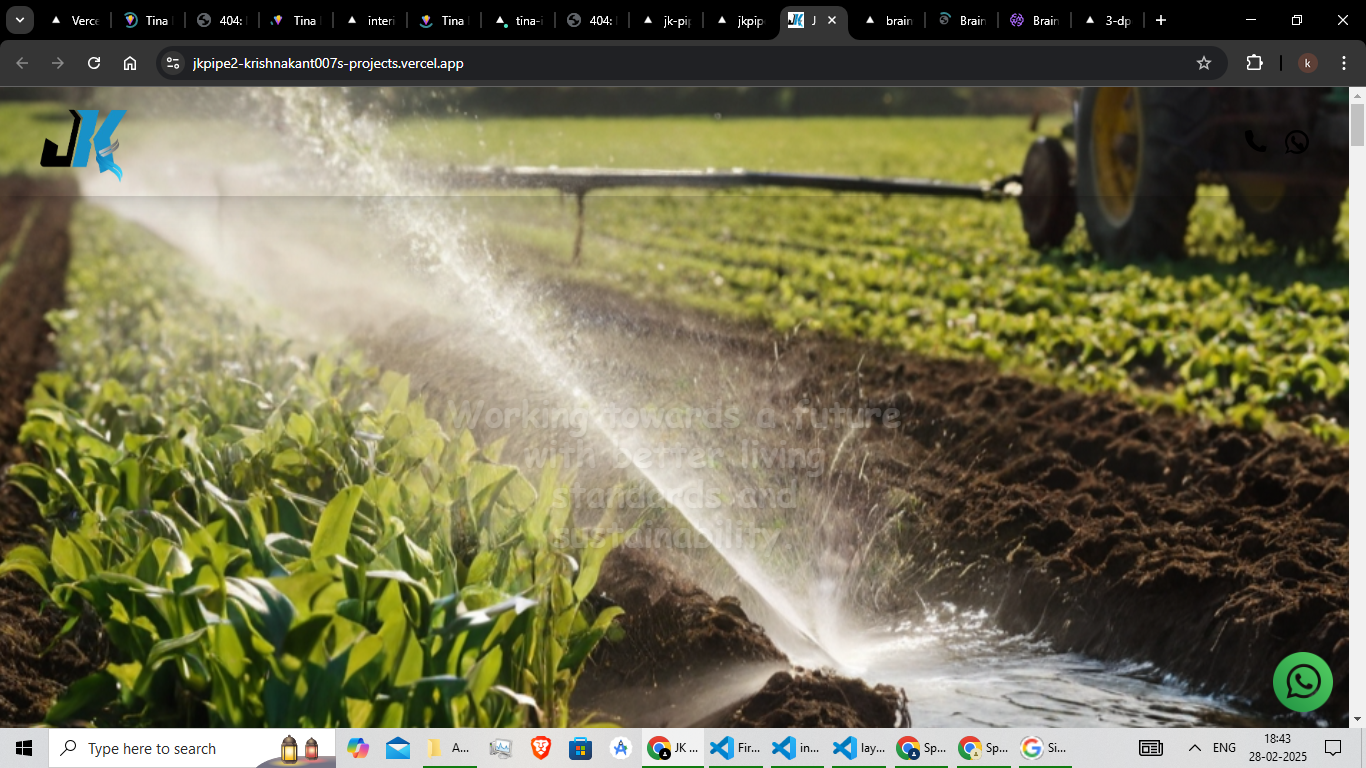Open the profile menu with letter k

[x=1308, y=63]
